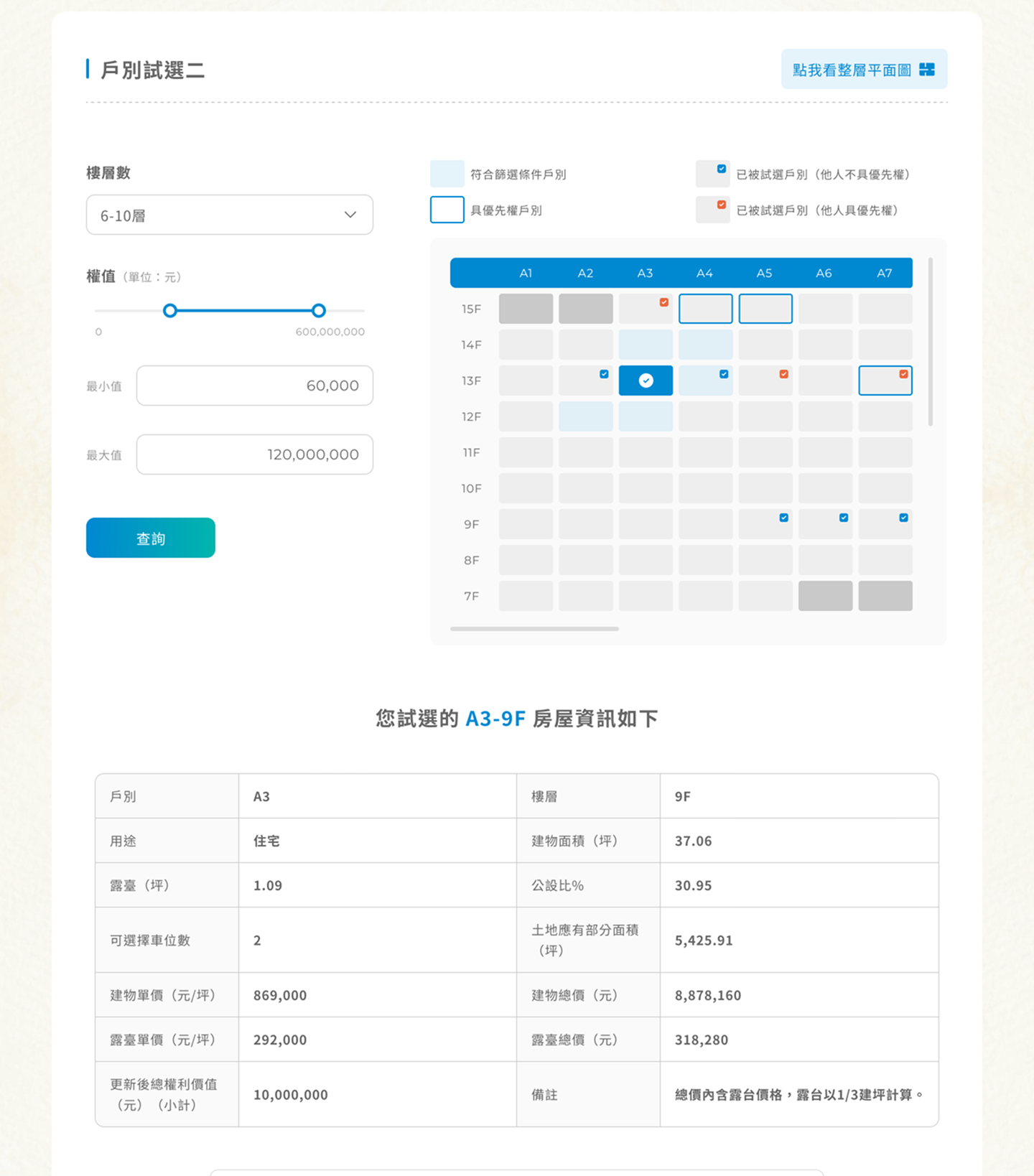Click the right handle of the 權值 slider
1034x1176 pixels.
click(x=319, y=310)
